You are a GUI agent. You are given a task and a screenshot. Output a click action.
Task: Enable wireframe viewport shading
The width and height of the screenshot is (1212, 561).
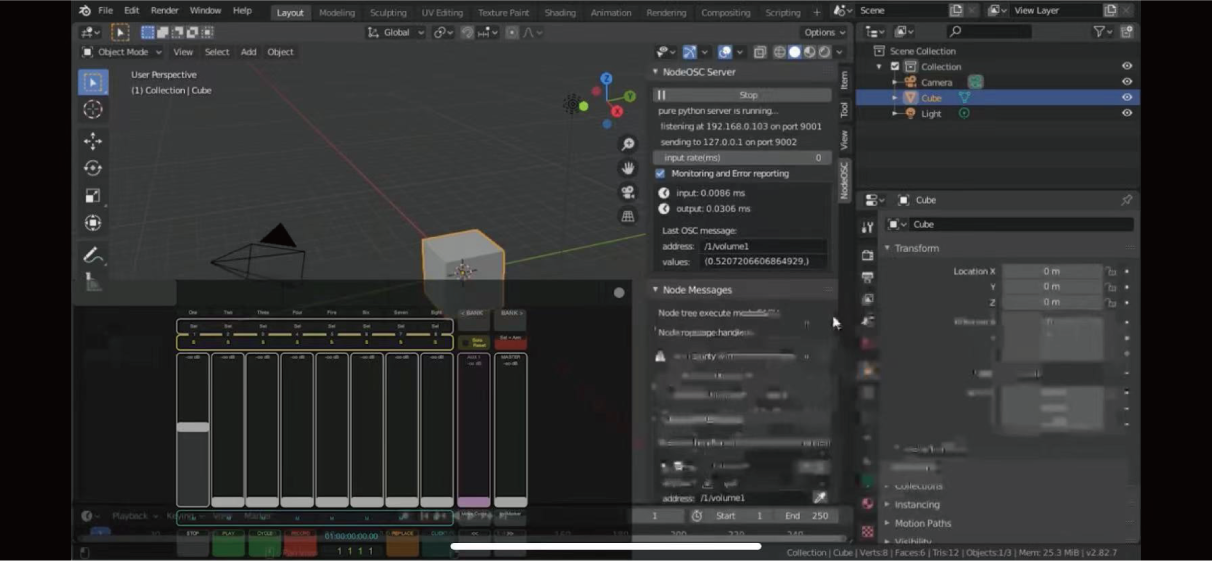(x=779, y=52)
